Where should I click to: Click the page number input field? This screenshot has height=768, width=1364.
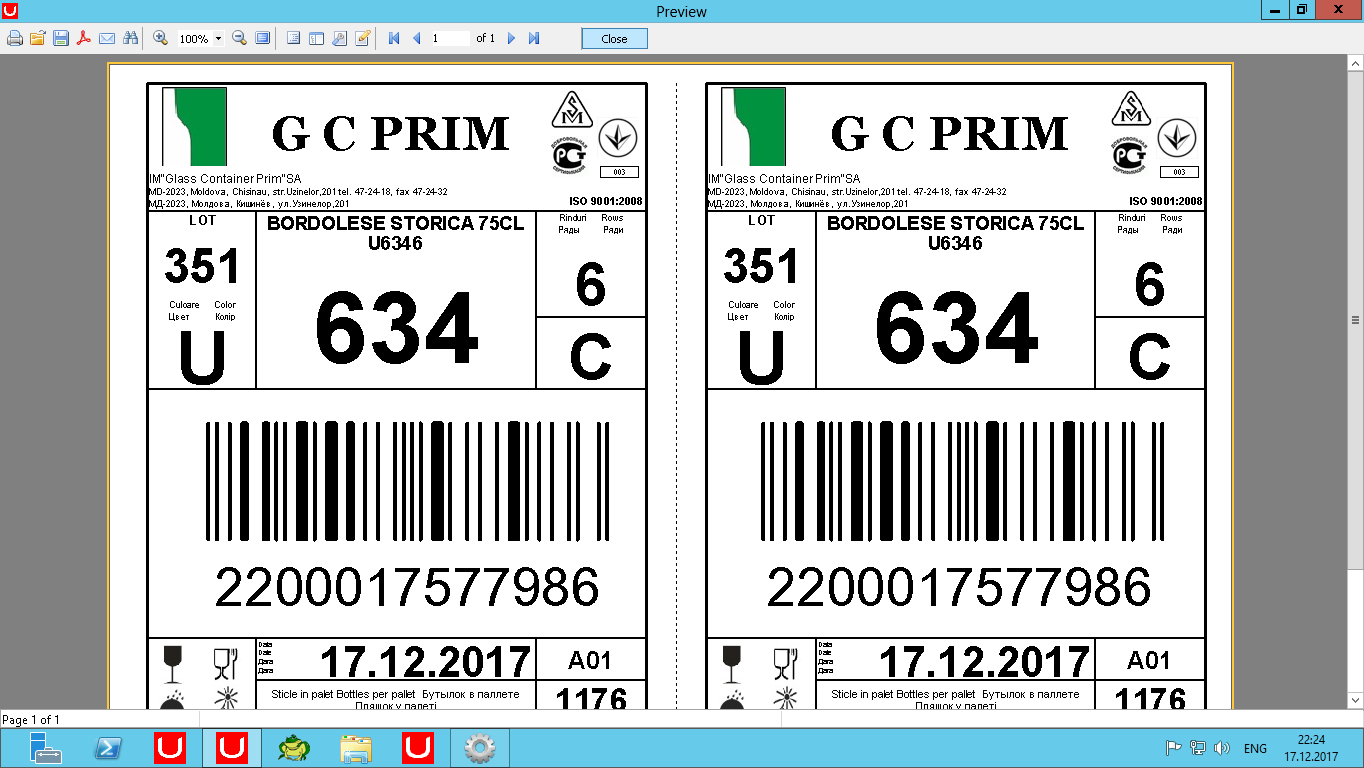(450, 38)
